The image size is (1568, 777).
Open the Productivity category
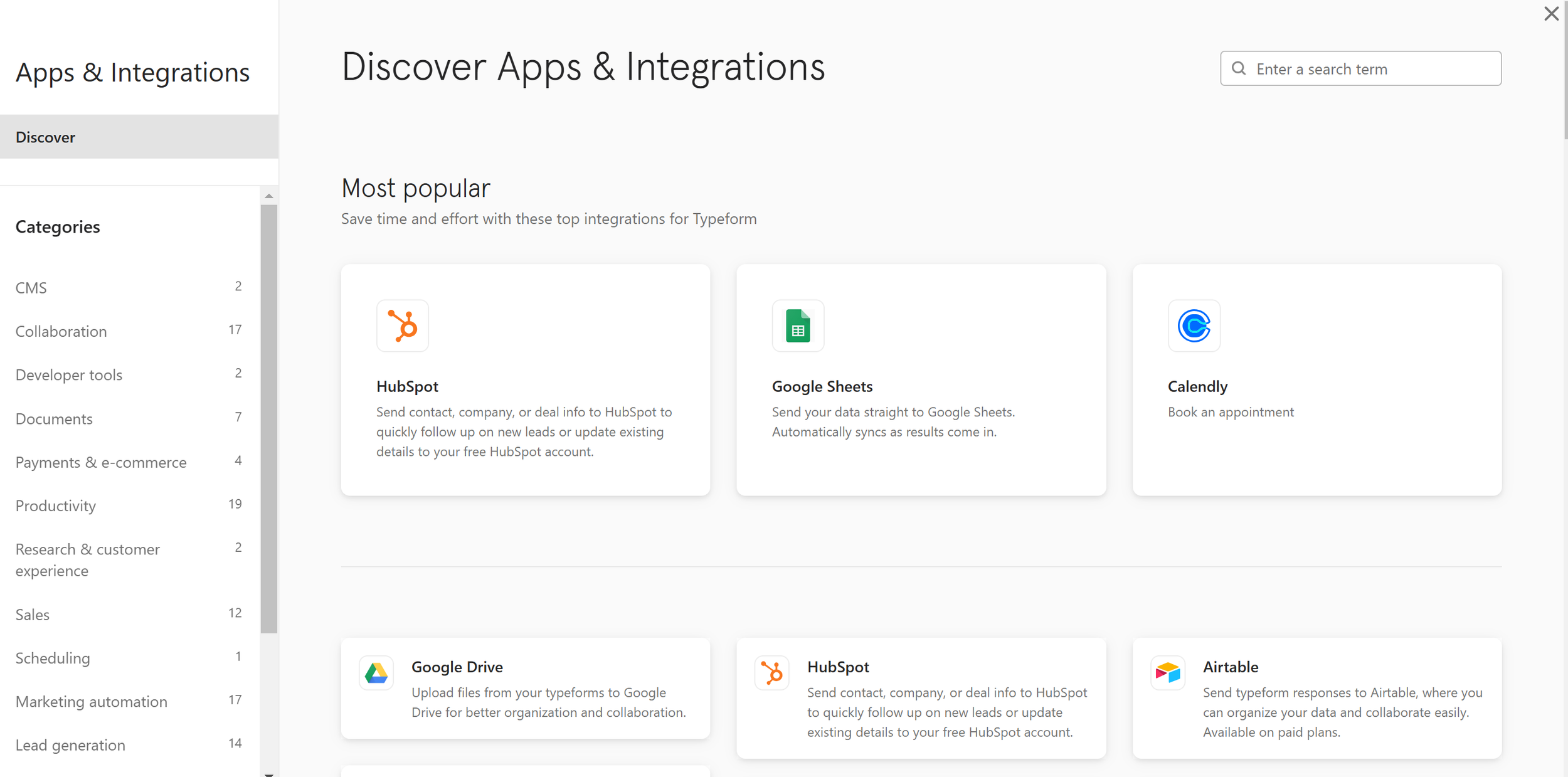click(56, 505)
